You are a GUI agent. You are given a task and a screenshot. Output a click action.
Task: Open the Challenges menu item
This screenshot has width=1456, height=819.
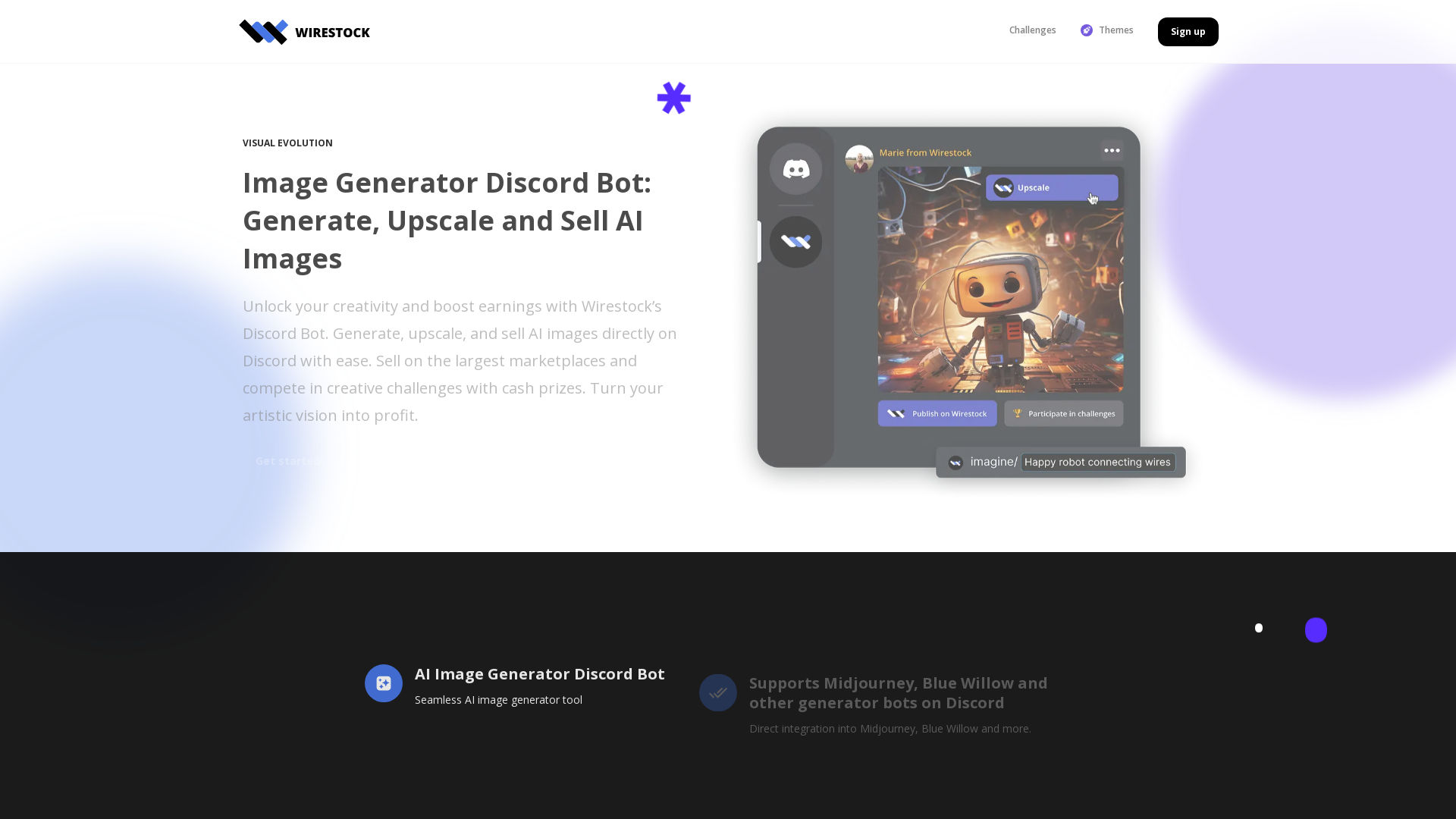click(1033, 30)
